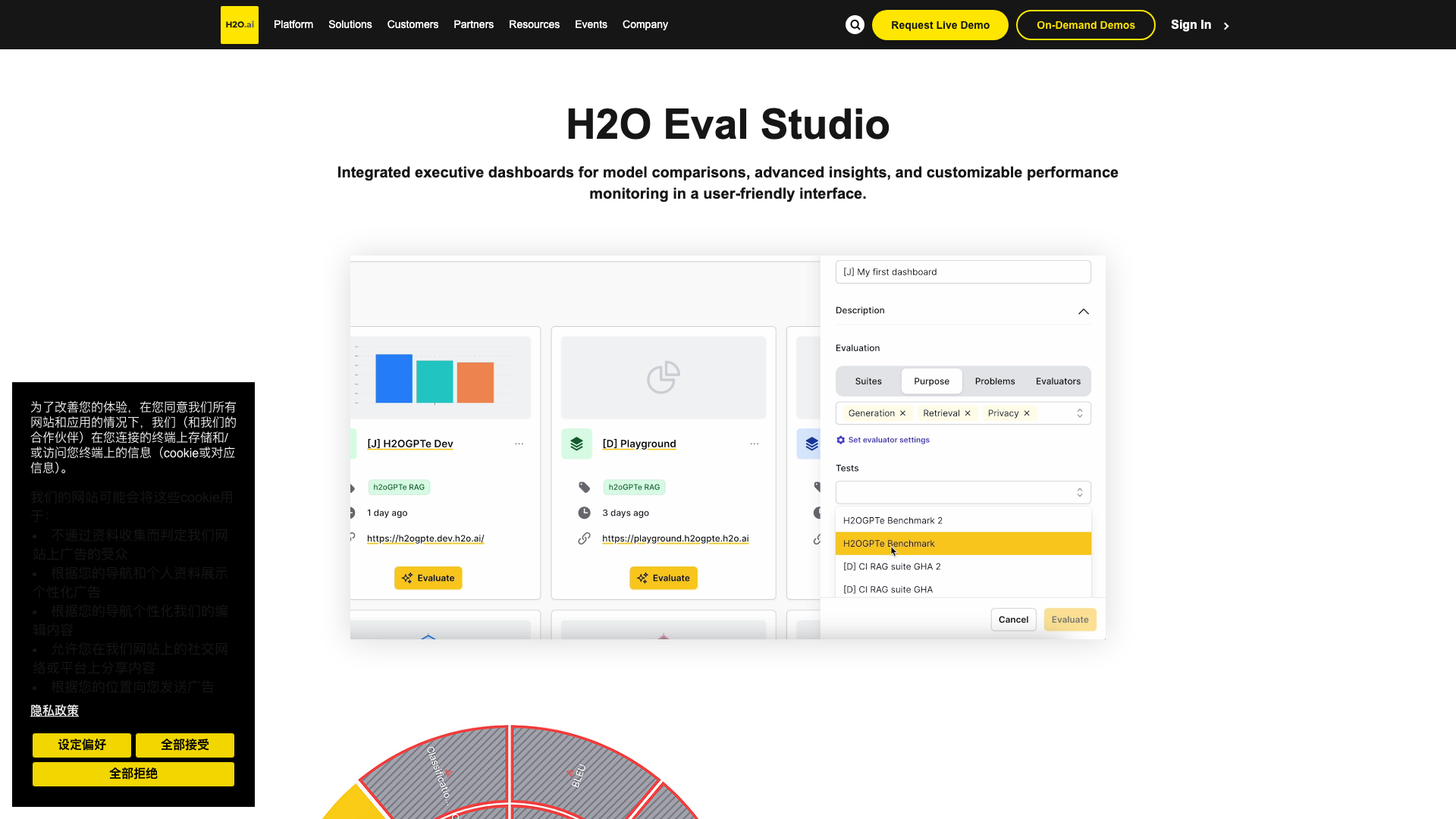The width and height of the screenshot is (1456, 819).
Task: Click Evaluate on H2OGPTe Dev card
Action: tap(428, 578)
